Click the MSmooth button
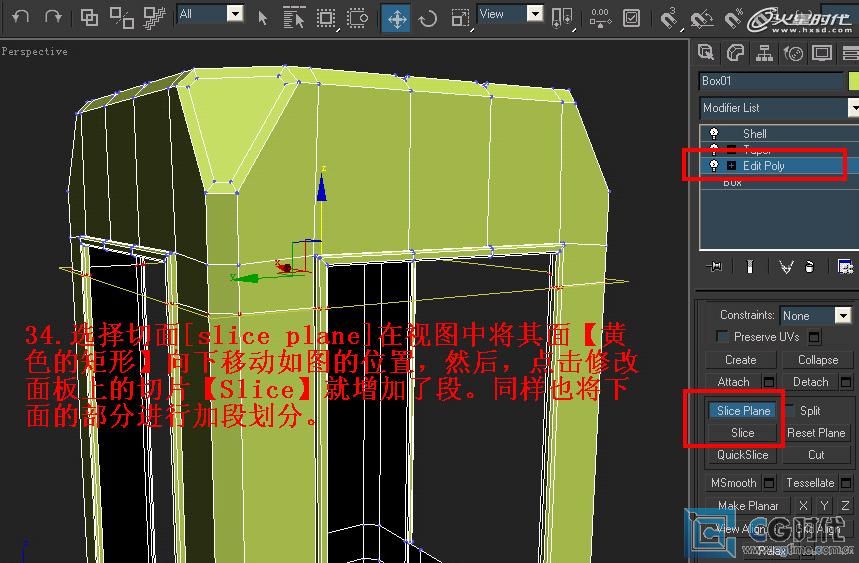Viewport: 859px width, 563px height. (733, 482)
